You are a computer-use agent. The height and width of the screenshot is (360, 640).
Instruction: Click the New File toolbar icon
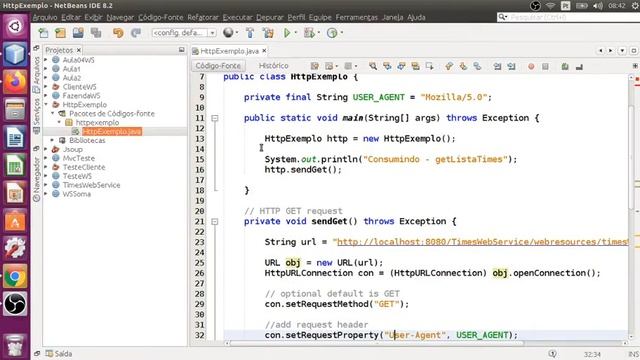tap(43, 33)
